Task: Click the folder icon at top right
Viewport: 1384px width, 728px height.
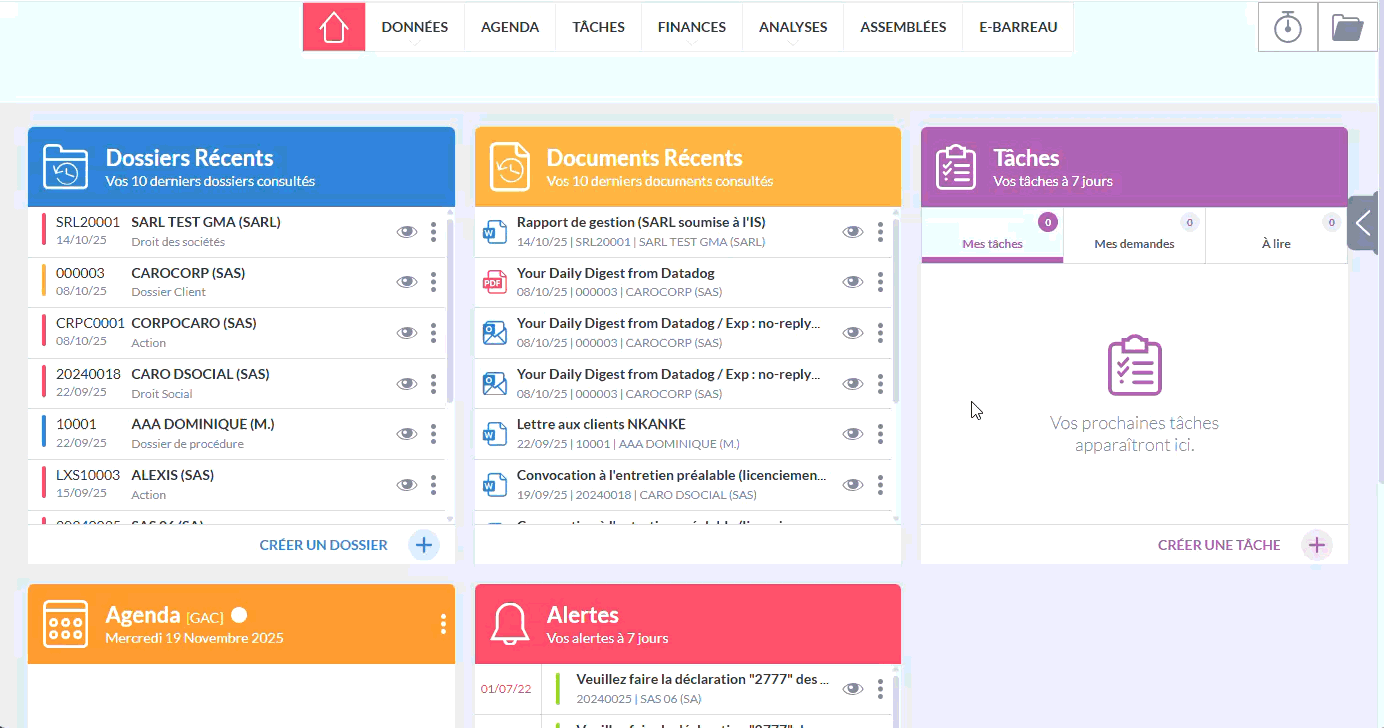Action: pos(1347,27)
